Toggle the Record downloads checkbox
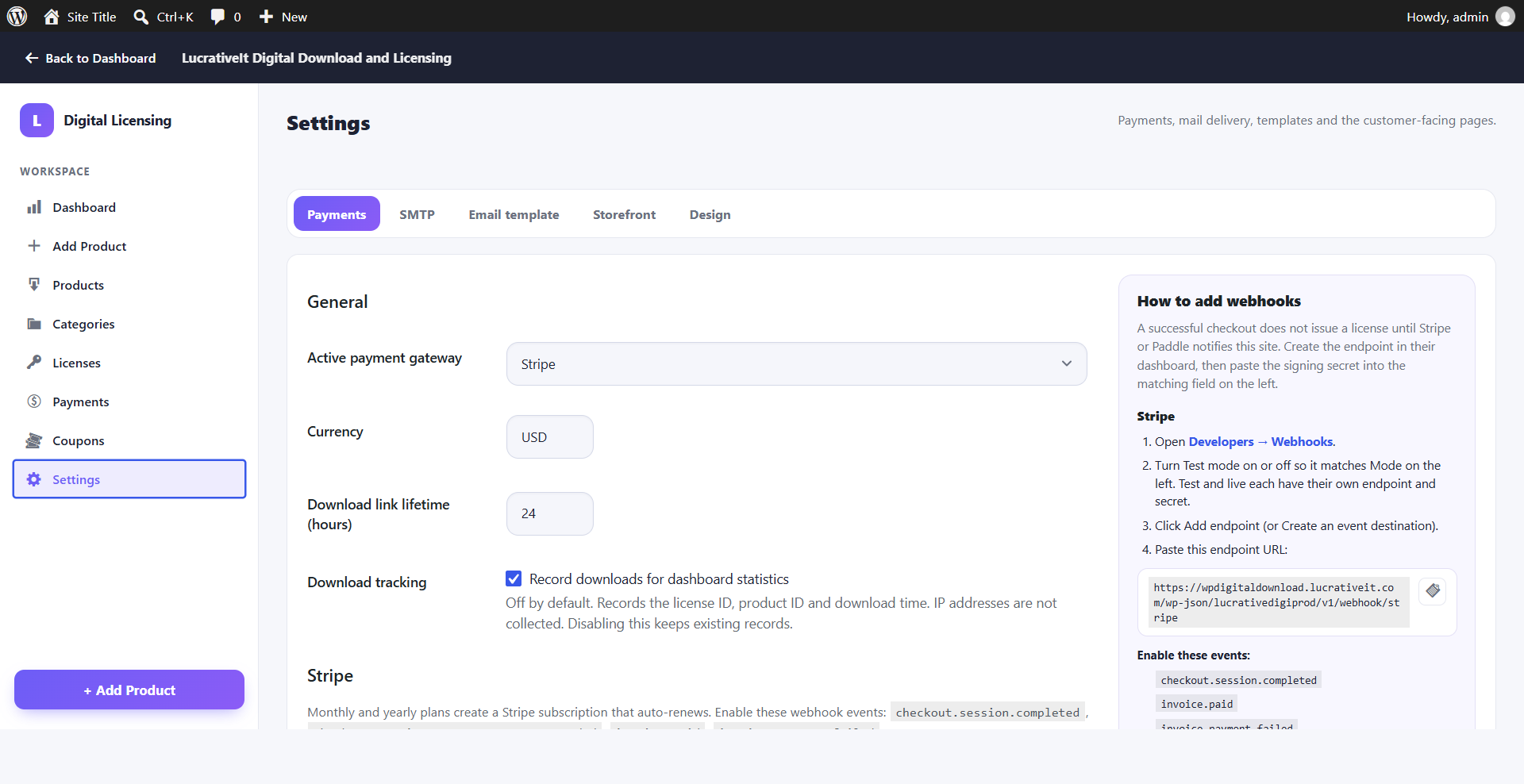Image resolution: width=1524 pixels, height=784 pixels. (514, 578)
